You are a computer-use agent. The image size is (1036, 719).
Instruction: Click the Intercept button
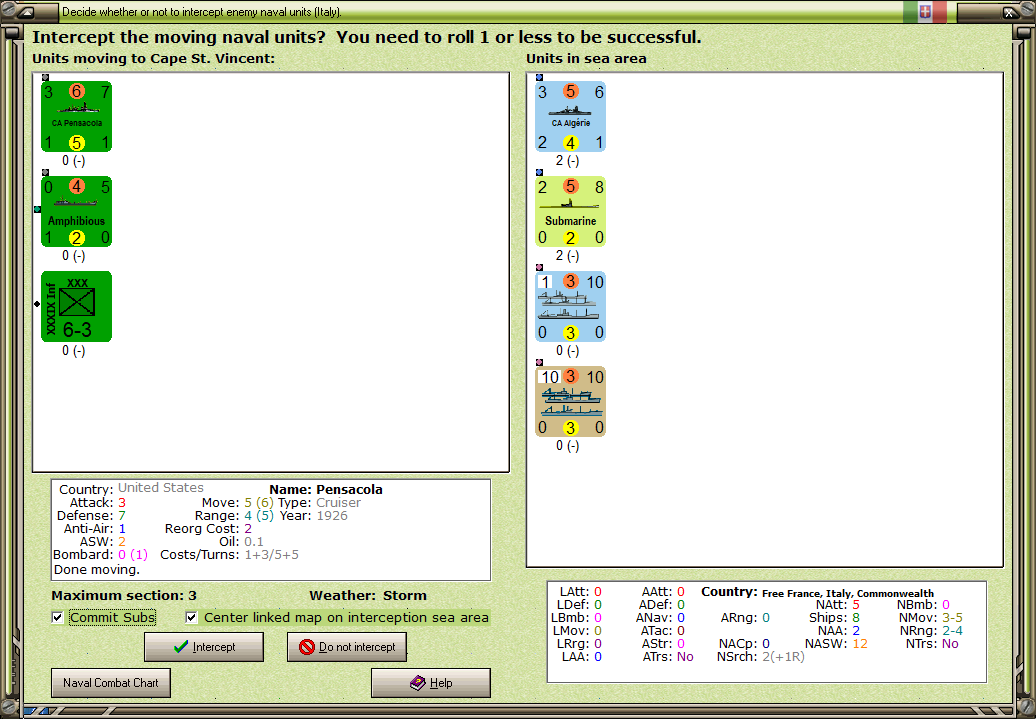pos(204,647)
